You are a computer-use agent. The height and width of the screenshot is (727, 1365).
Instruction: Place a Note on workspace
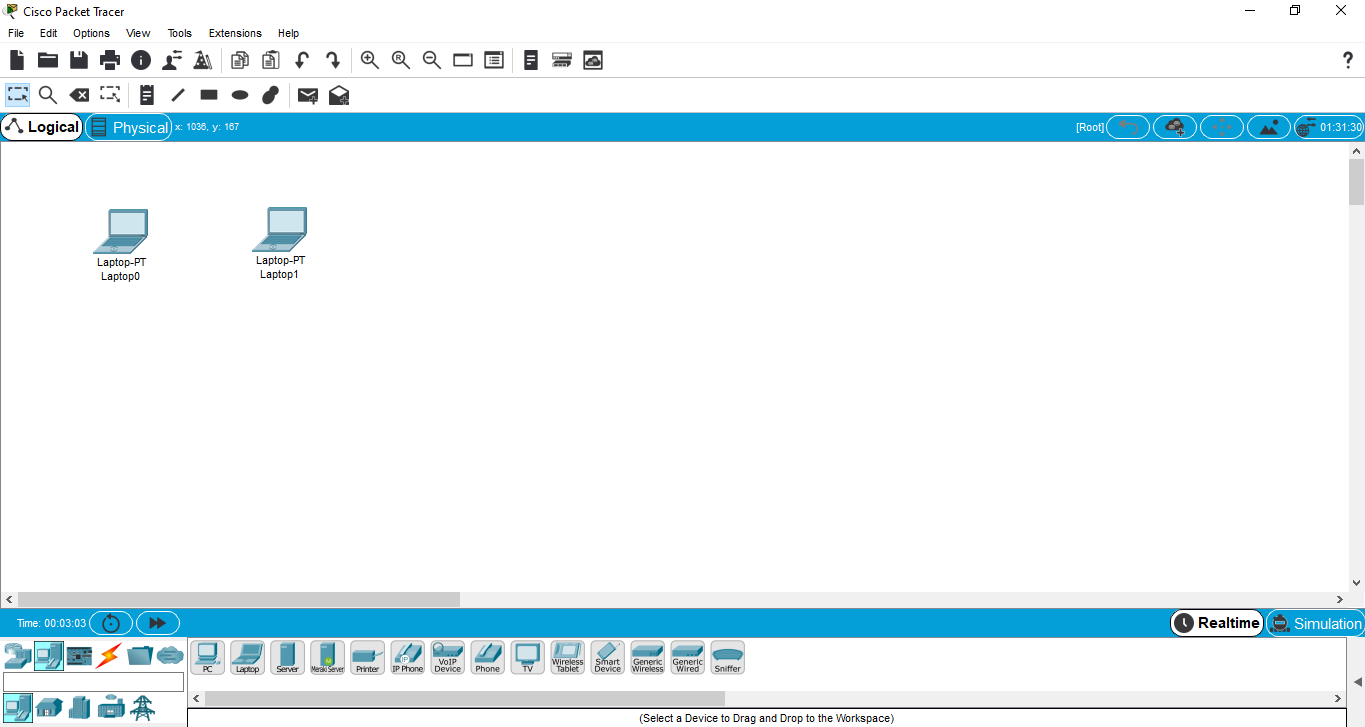click(x=147, y=95)
